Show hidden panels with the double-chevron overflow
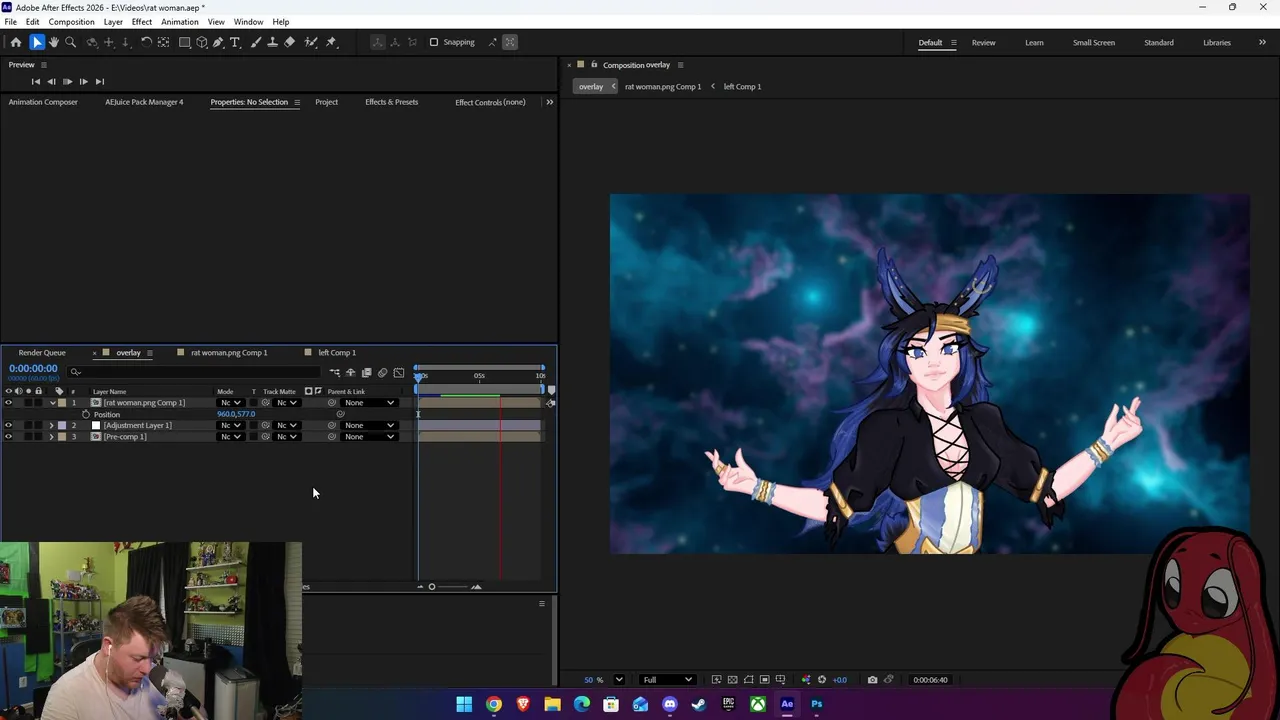 click(x=549, y=102)
